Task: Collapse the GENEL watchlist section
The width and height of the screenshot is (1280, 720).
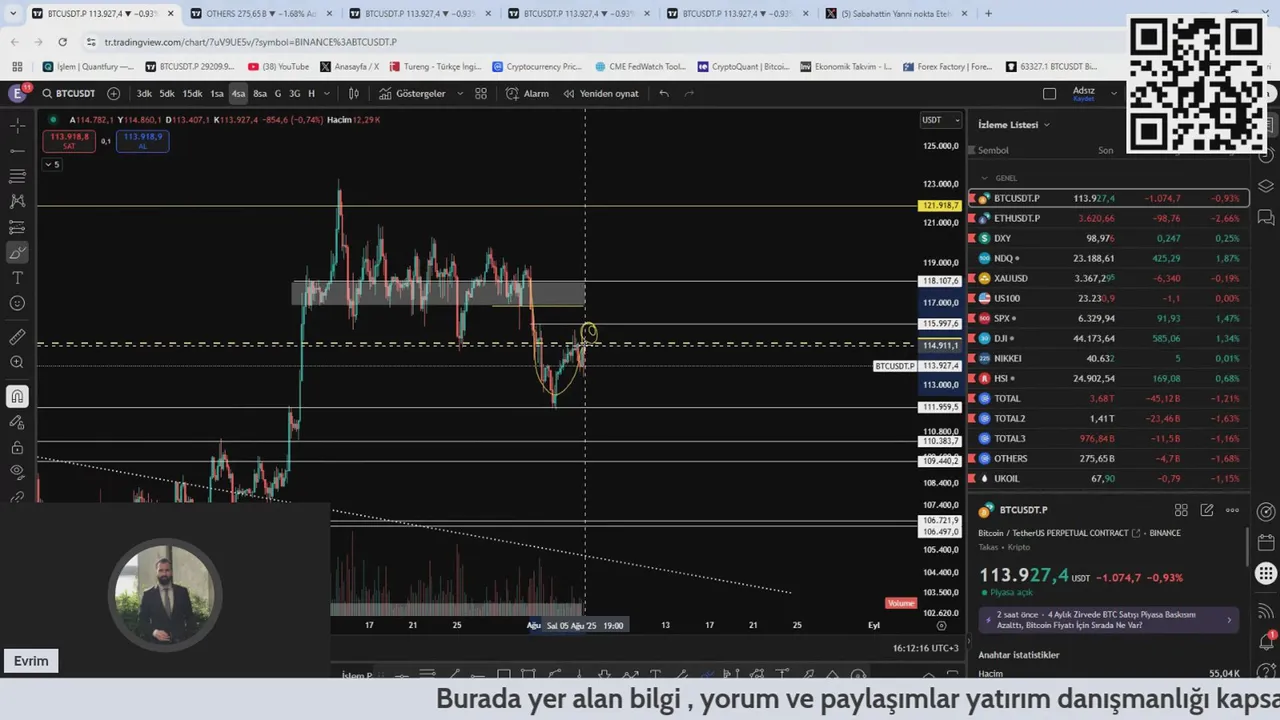Action: pyautogui.click(x=984, y=178)
